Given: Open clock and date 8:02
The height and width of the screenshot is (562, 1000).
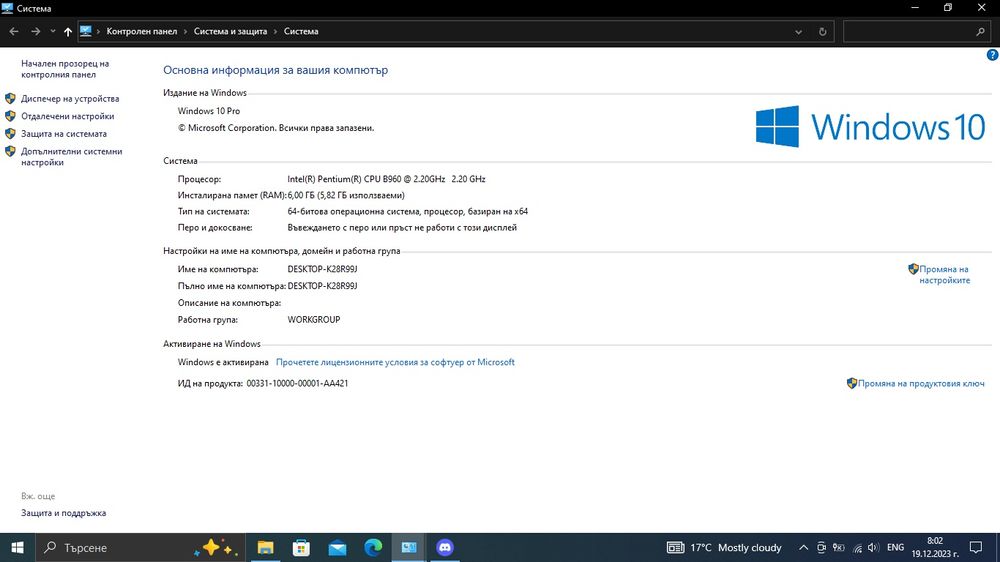Looking at the screenshot, I should click(935, 547).
